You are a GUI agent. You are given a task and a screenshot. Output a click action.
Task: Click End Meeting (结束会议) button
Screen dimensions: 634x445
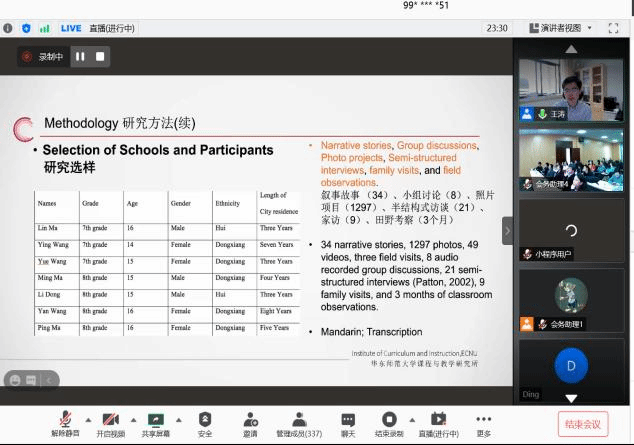pos(583,424)
